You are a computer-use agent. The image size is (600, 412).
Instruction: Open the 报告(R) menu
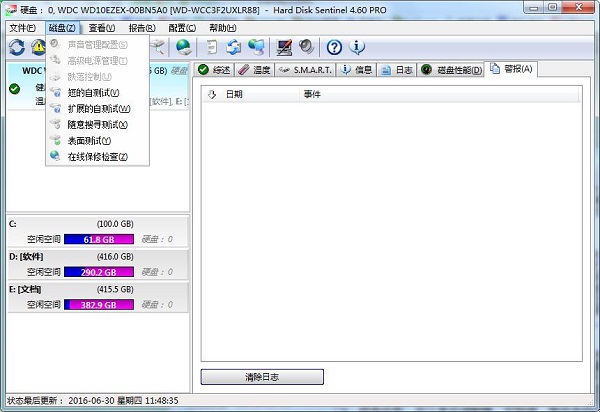pyautogui.click(x=142, y=28)
